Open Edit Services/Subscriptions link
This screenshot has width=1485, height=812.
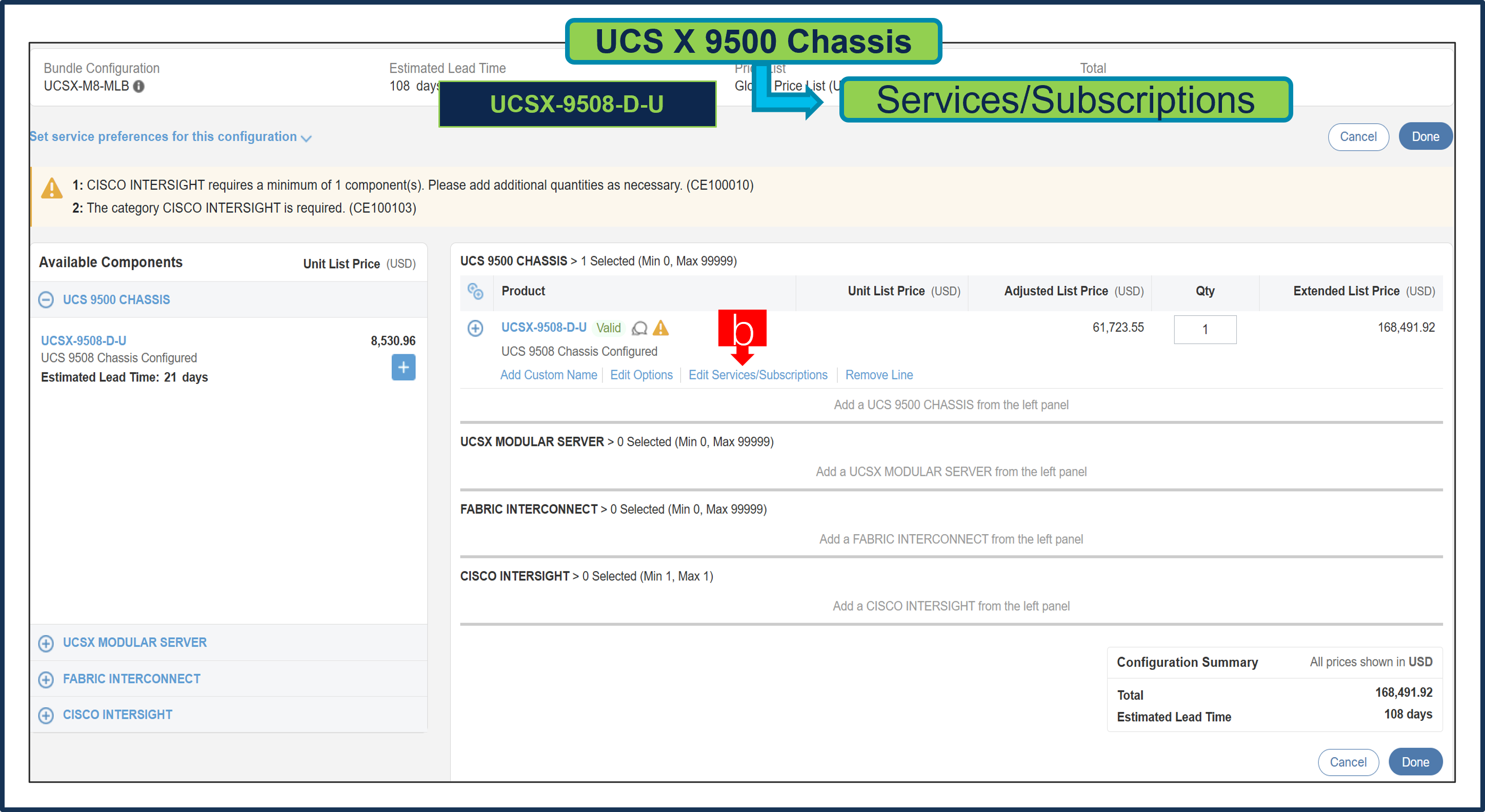(x=757, y=375)
